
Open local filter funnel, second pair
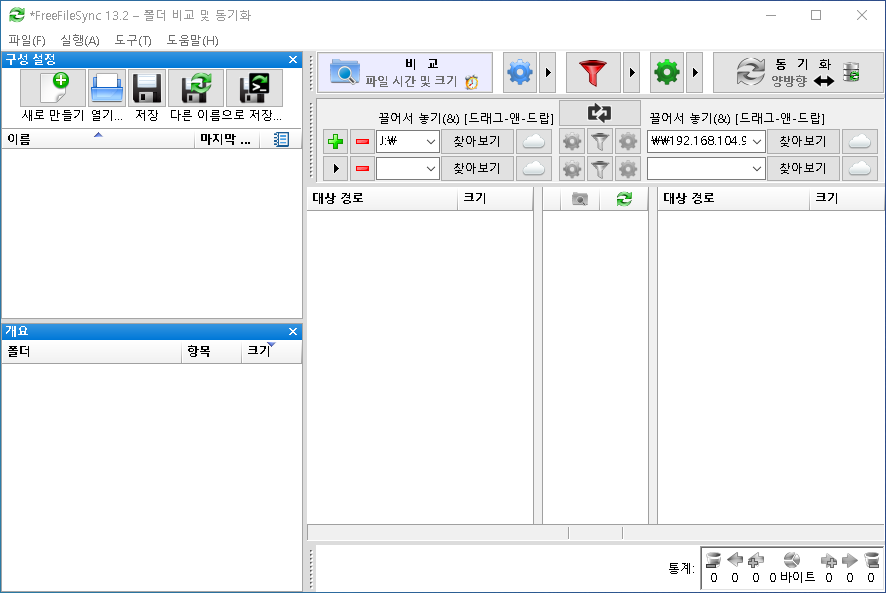coord(600,168)
